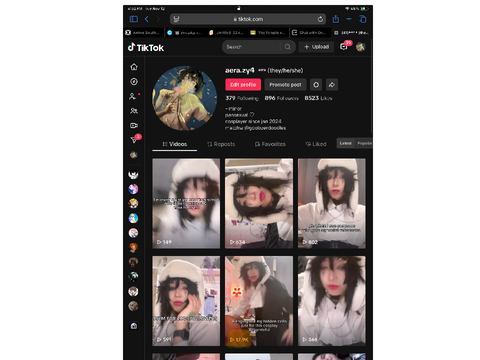This screenshot has width=480, height=360.
Task: Open the page format menu in address bar
Action: [177, 19]
